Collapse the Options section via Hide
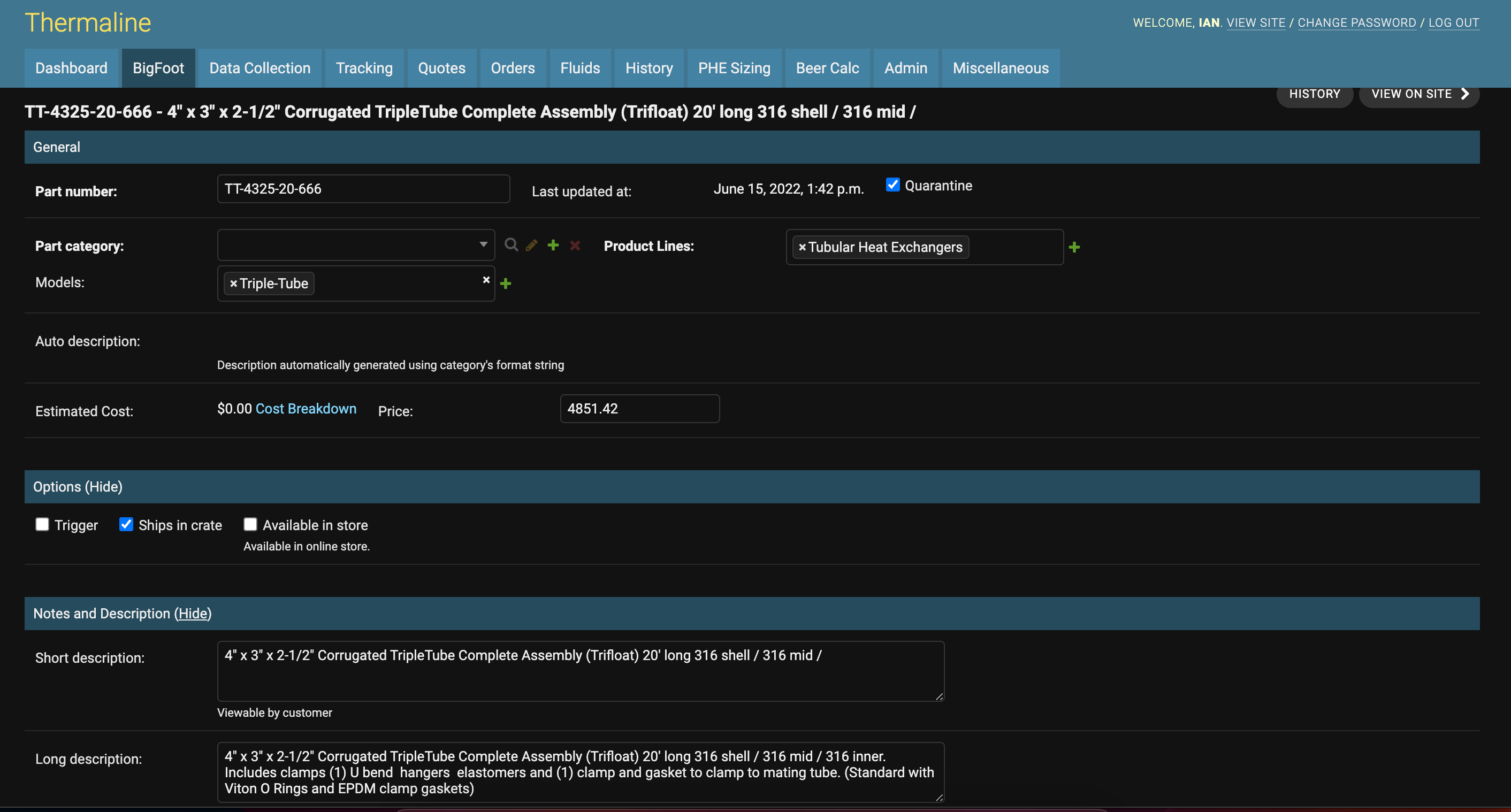 [105, 487]
